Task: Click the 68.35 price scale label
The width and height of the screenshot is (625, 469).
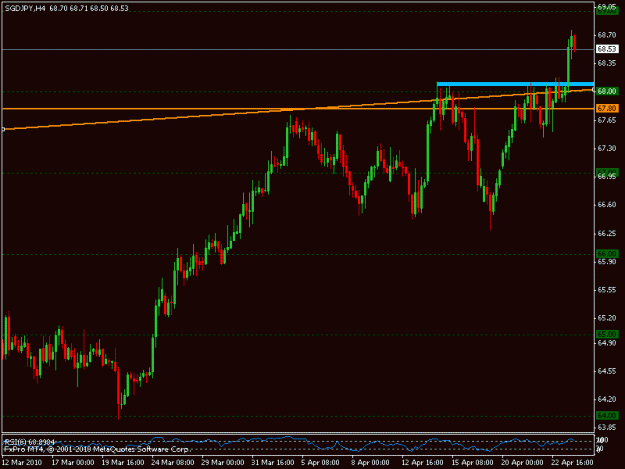Action: click(607, 63)
